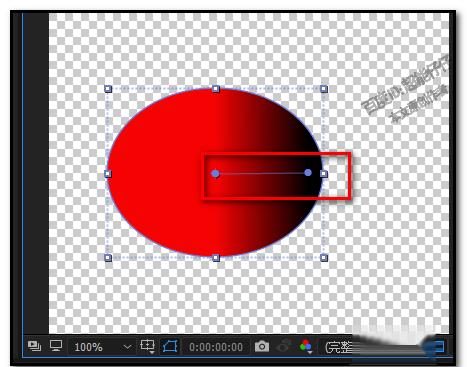Image resolution: width=467 pixels, height=367 pixels.
Task: Select the red gradient ellipse shape
Action: [x=160, y=173]
